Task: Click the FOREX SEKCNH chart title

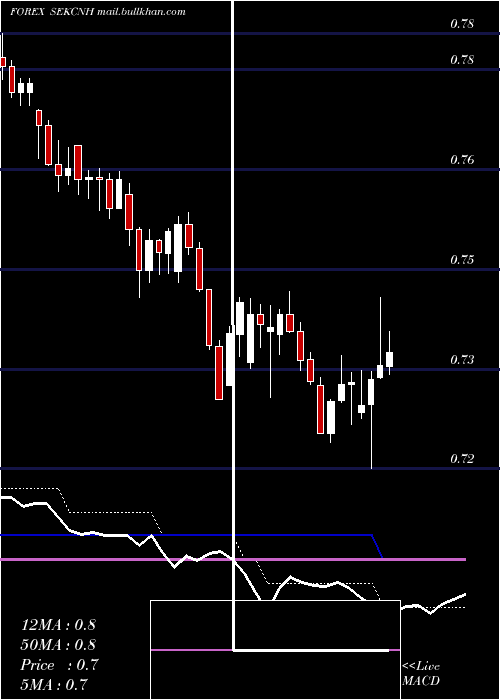Action: click(52, 12)
